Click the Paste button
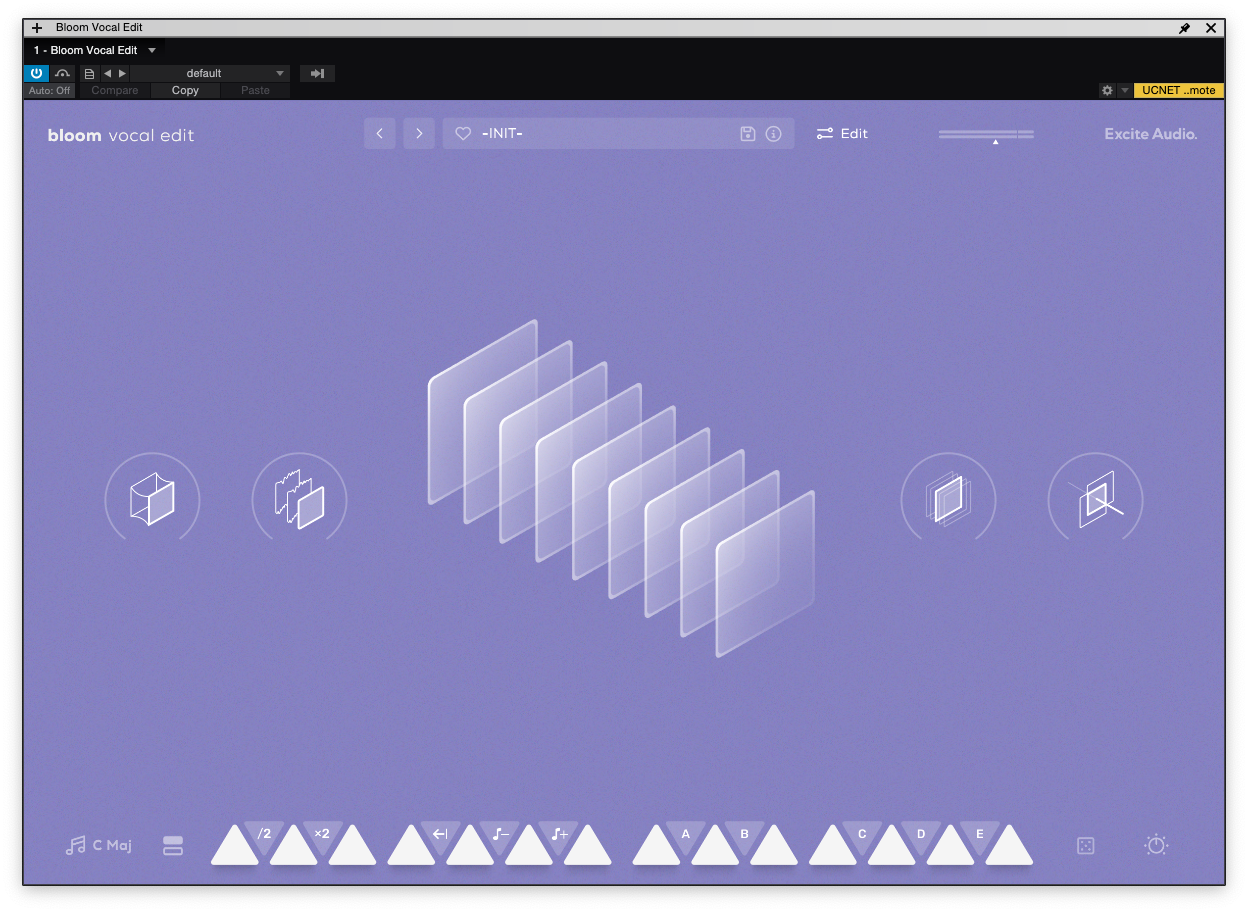 [255, 90]
